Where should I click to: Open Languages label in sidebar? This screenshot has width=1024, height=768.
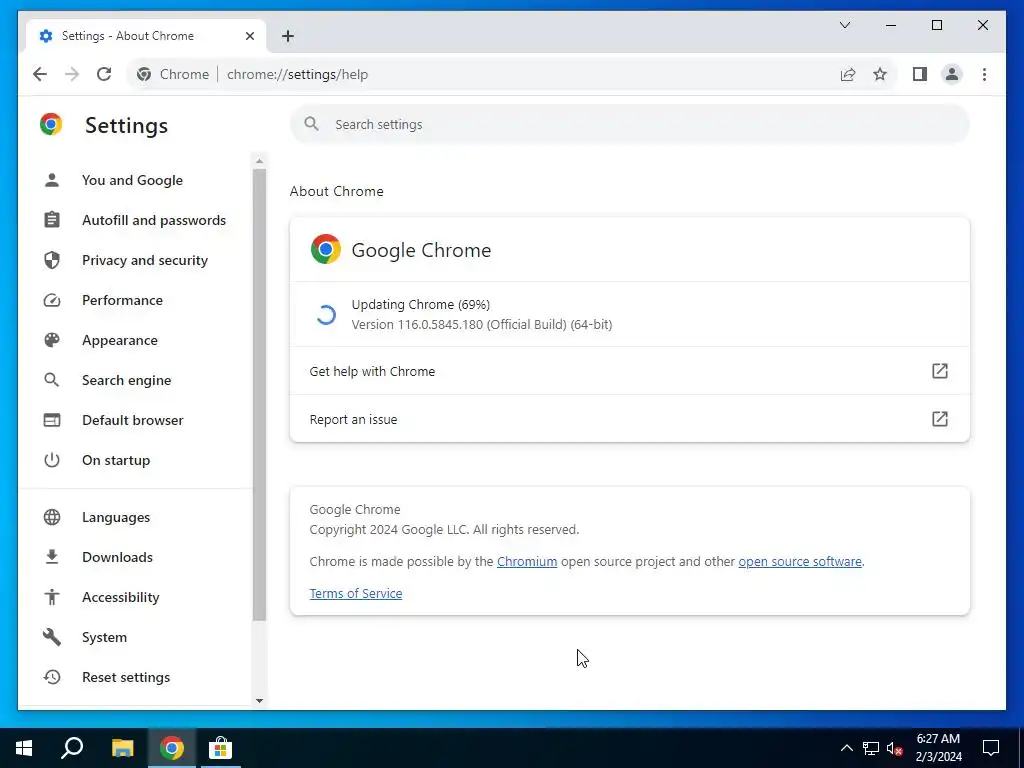[x=116, y=517]
